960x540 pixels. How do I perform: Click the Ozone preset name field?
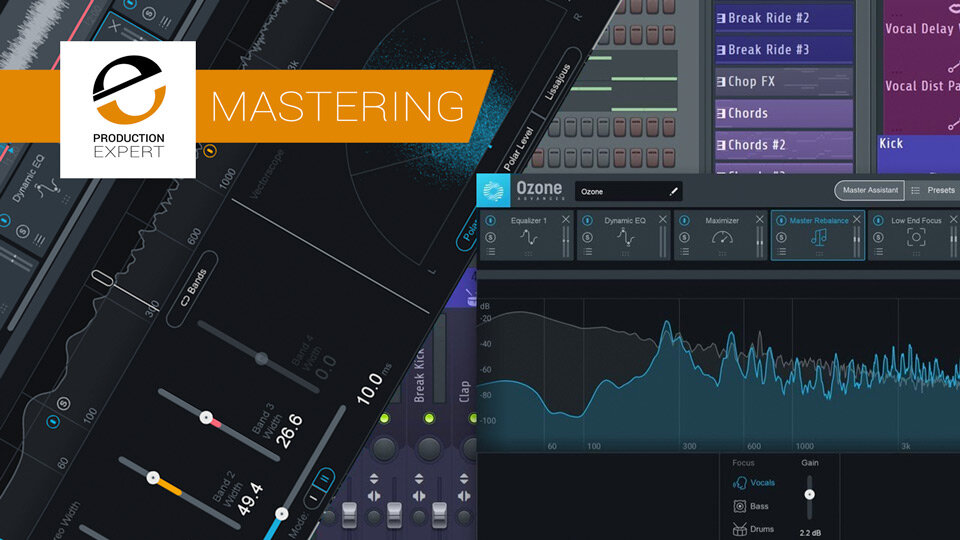(x=628, y=192)
